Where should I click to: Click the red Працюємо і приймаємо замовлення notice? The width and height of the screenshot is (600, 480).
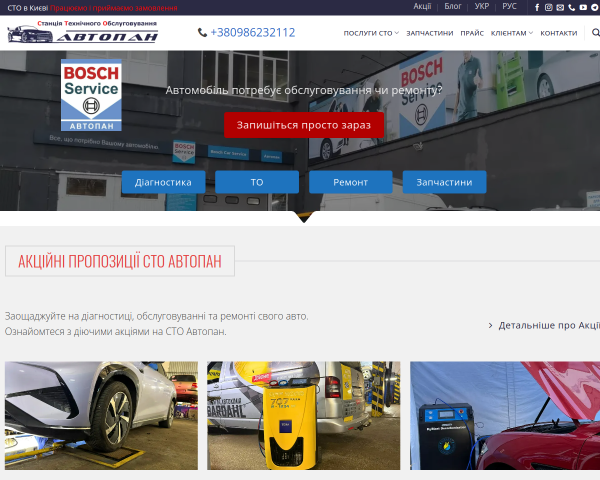coord(114,8)
